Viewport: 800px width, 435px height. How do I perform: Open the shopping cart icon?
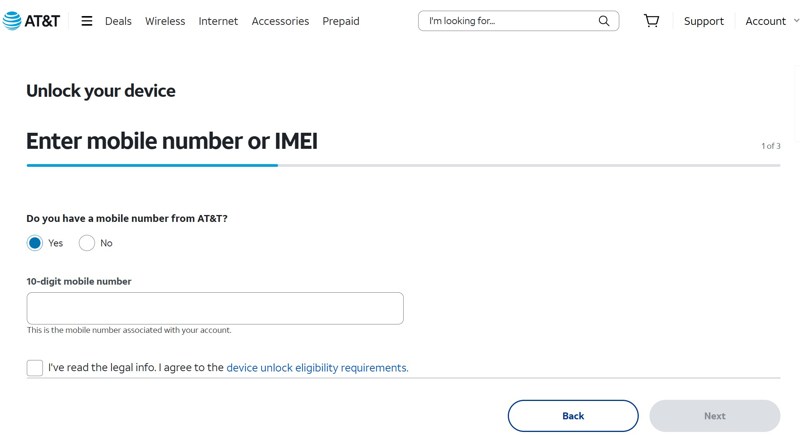651,21
